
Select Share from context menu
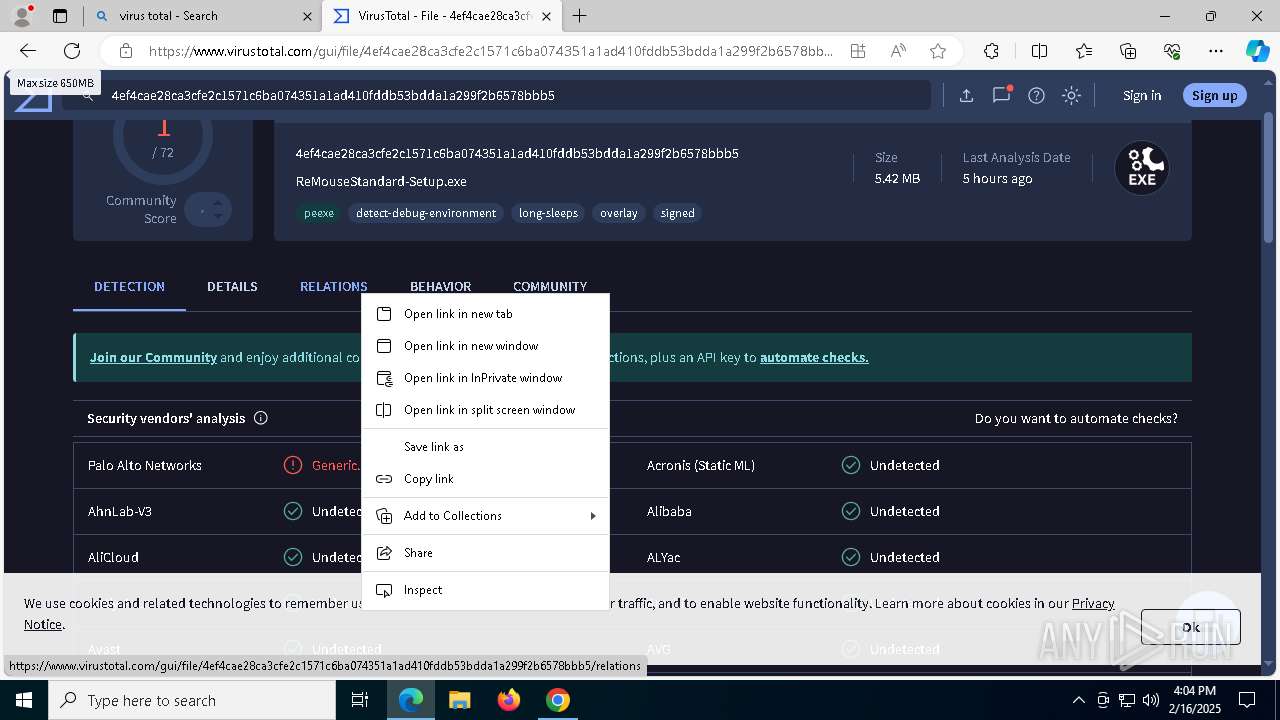coord(485,553)
